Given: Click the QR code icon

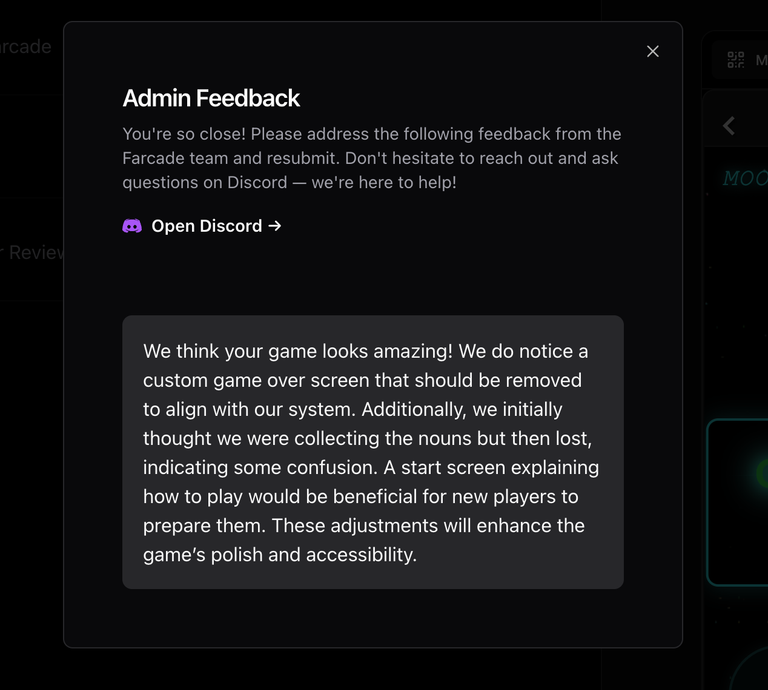Looking at the screenshot, I should tap(736, 60).
